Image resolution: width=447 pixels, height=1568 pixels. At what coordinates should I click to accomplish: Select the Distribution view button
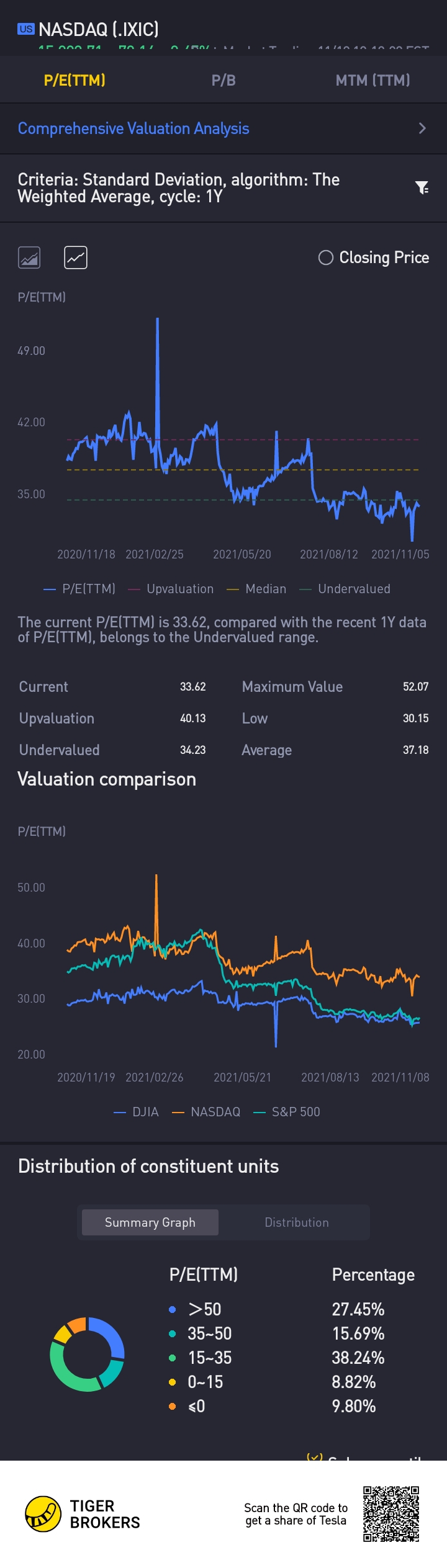(x=297, y=1222)
